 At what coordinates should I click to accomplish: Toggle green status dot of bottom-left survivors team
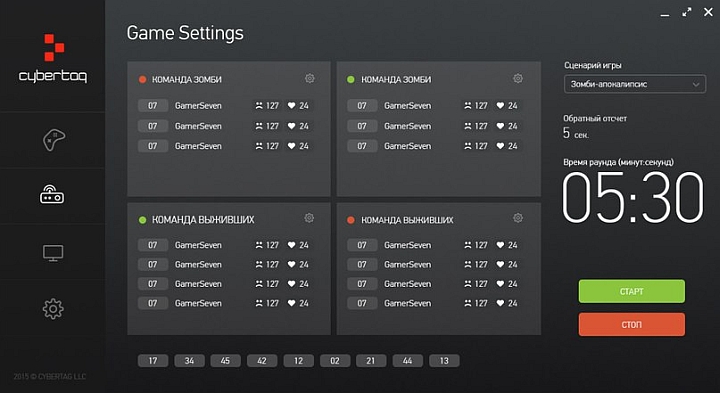point(142,220)
